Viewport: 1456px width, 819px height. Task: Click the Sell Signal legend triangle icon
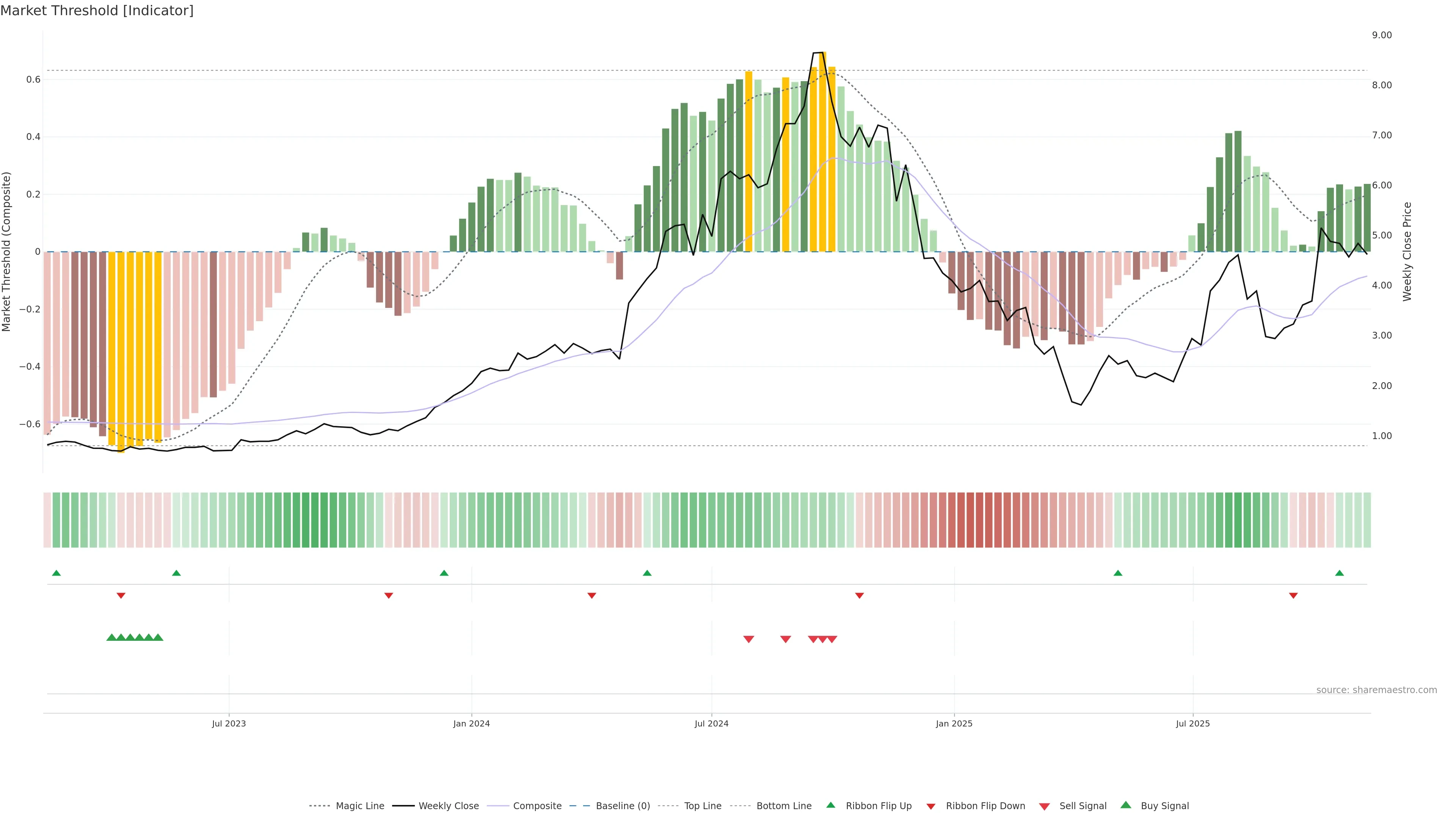(1045, 806)
